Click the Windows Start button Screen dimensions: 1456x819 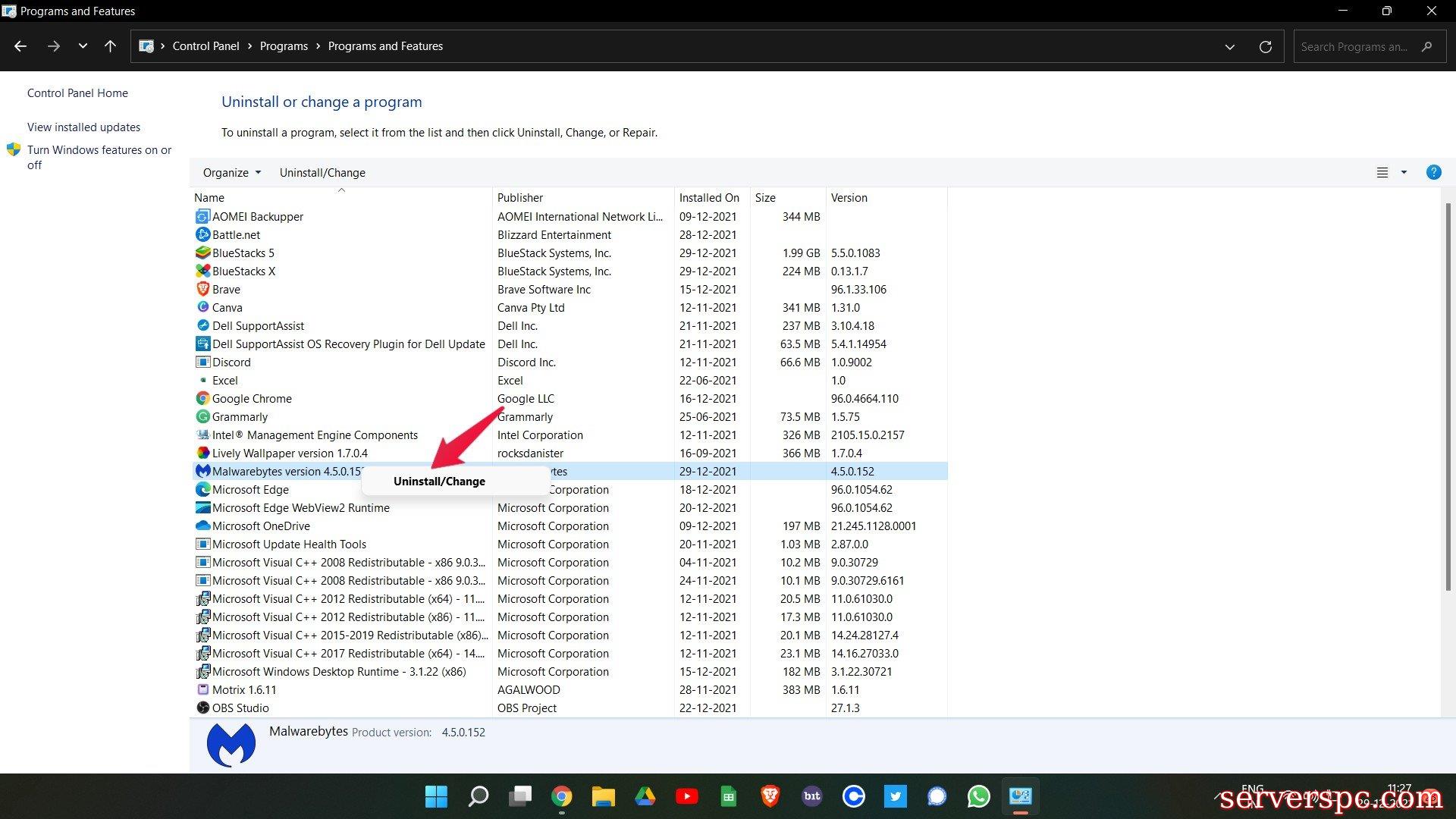click(x=436, y=796)
